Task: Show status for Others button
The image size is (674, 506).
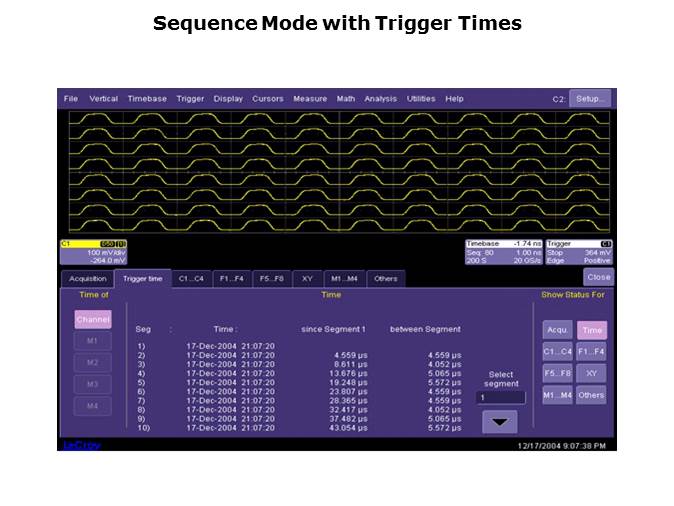Action: (x=591, y=395)
